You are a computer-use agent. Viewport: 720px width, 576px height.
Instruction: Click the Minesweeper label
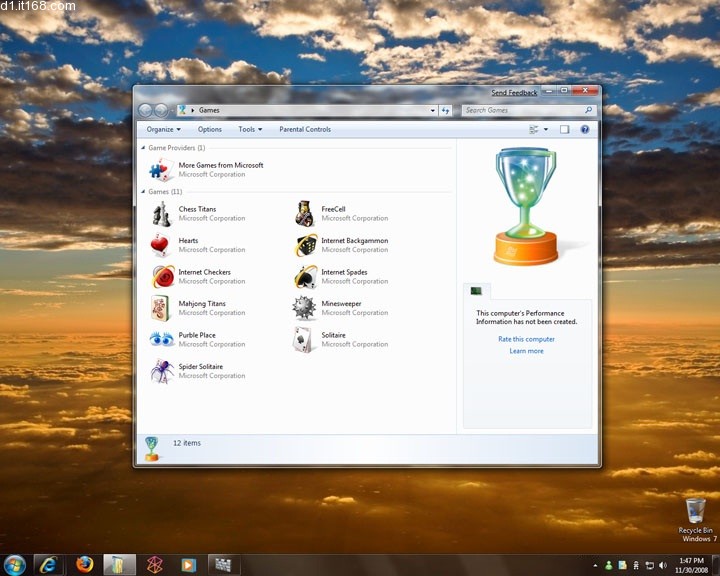click(x=341, y=304)
